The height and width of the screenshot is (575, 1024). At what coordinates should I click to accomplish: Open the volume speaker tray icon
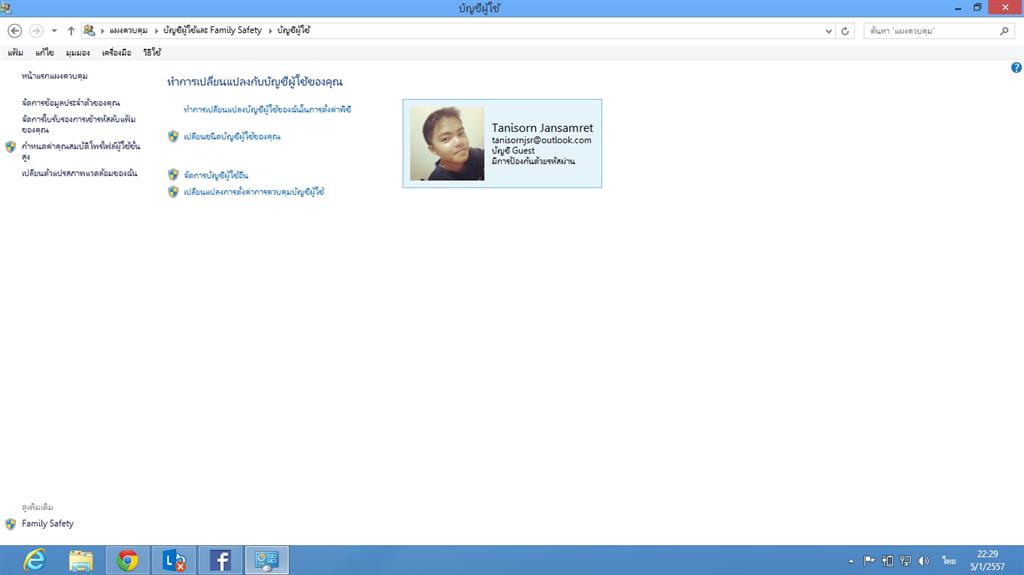pos(923,561)
